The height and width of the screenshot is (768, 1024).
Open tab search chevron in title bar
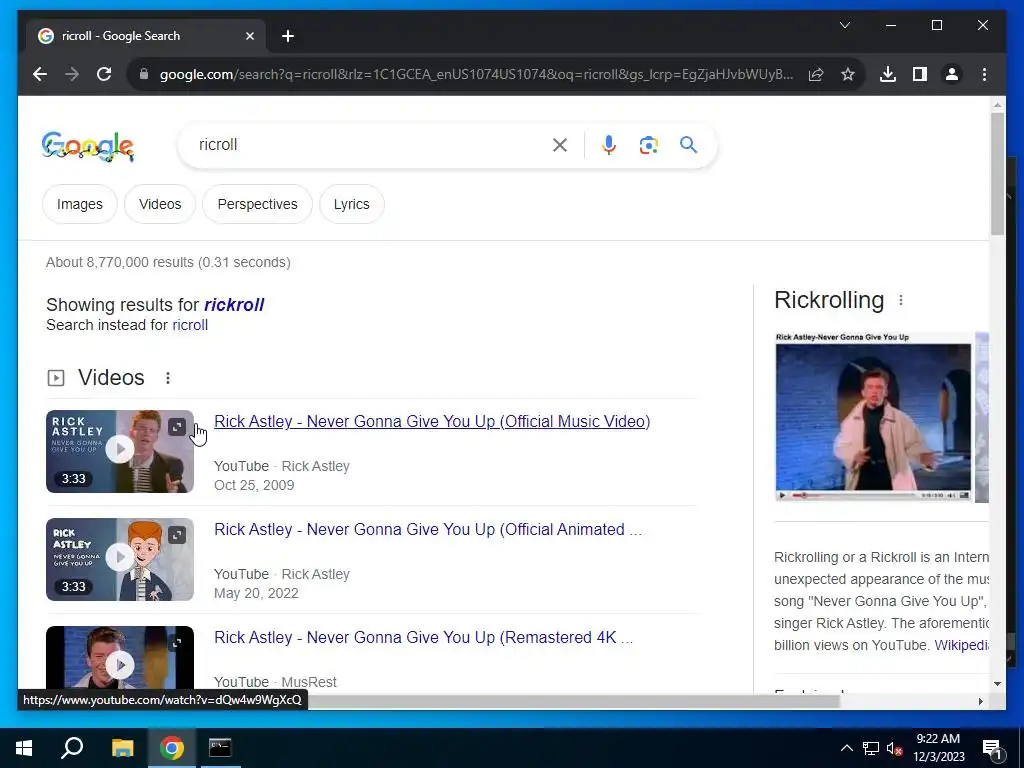[844, 25]
